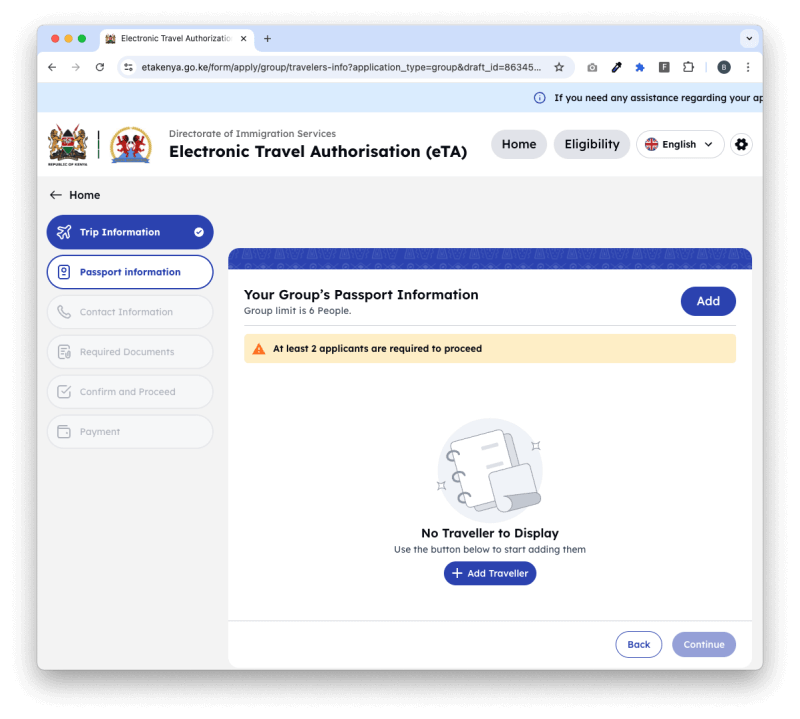
Task: Click the eyedropper extension icon
Action: (616, 67)
